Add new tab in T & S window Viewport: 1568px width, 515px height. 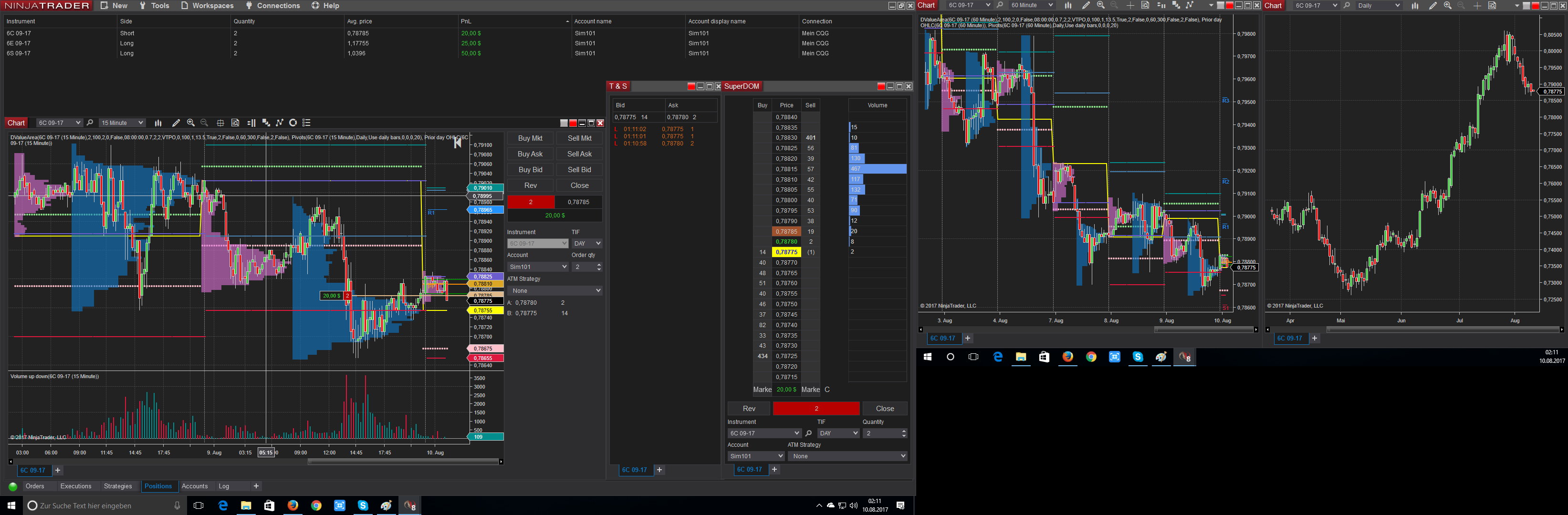[x=659, y=470]
